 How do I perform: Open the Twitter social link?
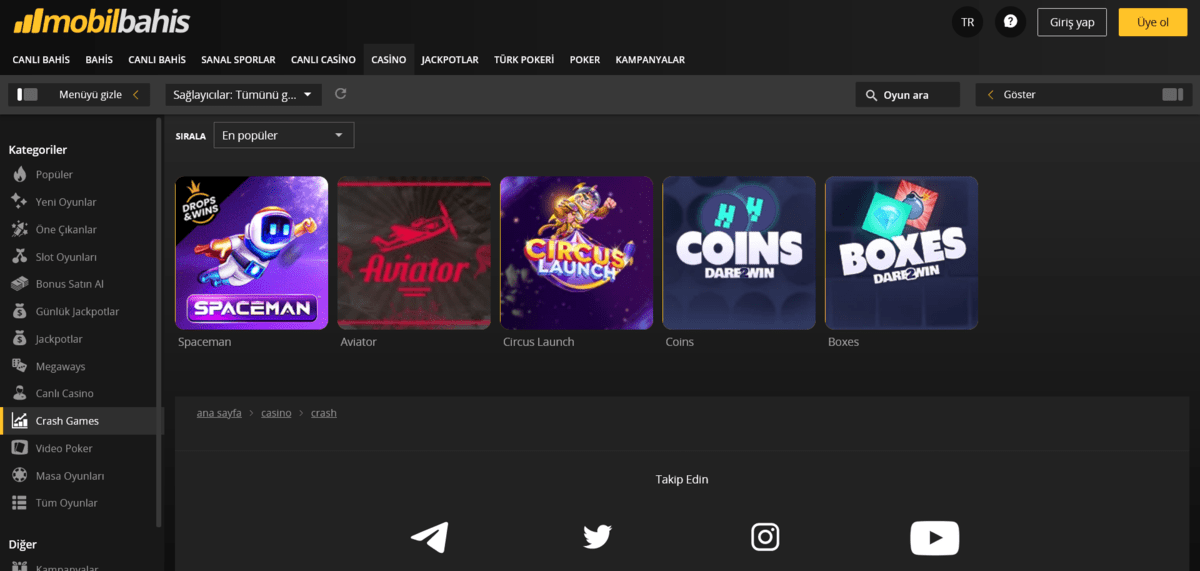coord(597,537)
